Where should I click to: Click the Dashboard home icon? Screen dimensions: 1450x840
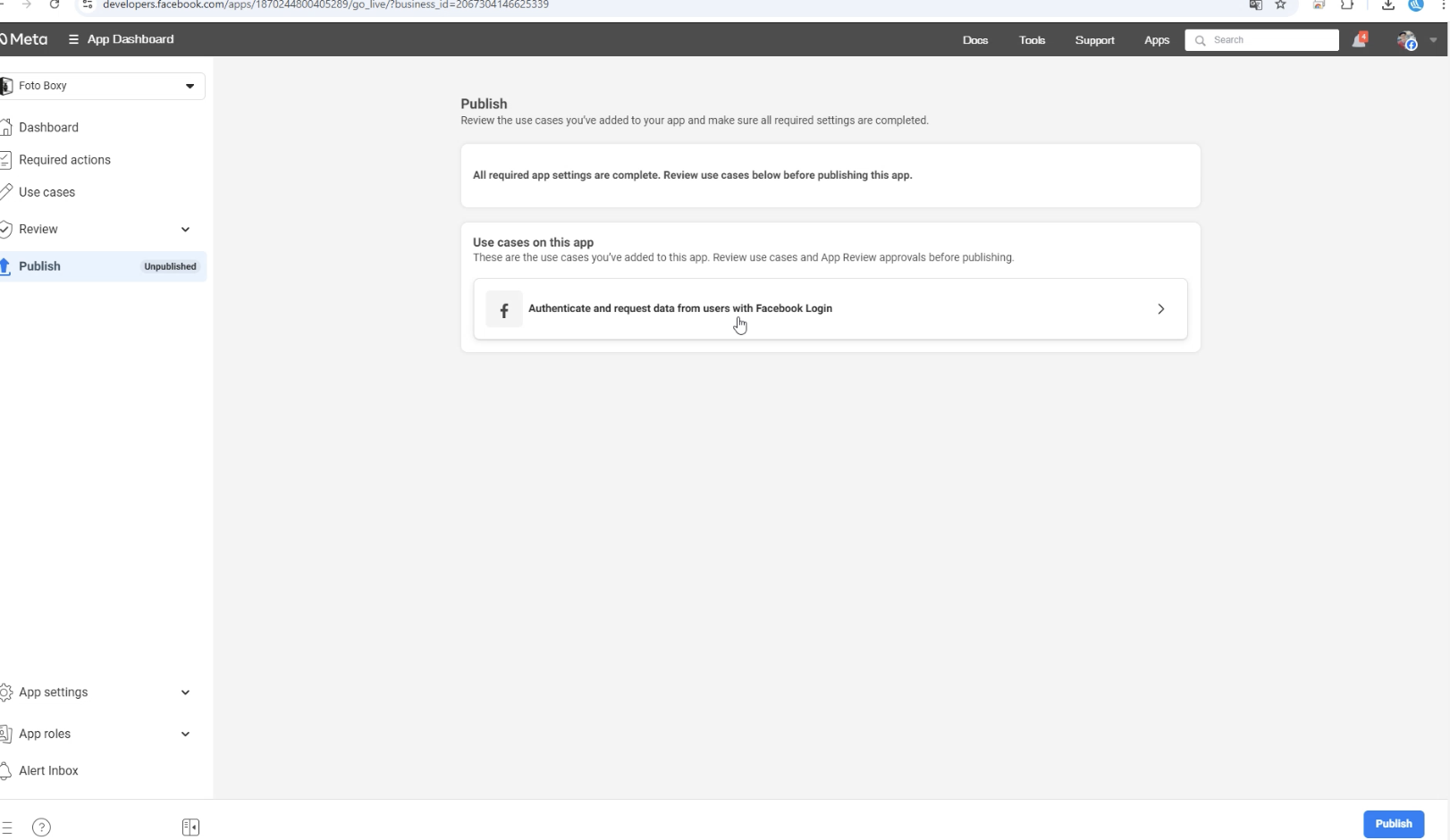[x=5, y=128]
